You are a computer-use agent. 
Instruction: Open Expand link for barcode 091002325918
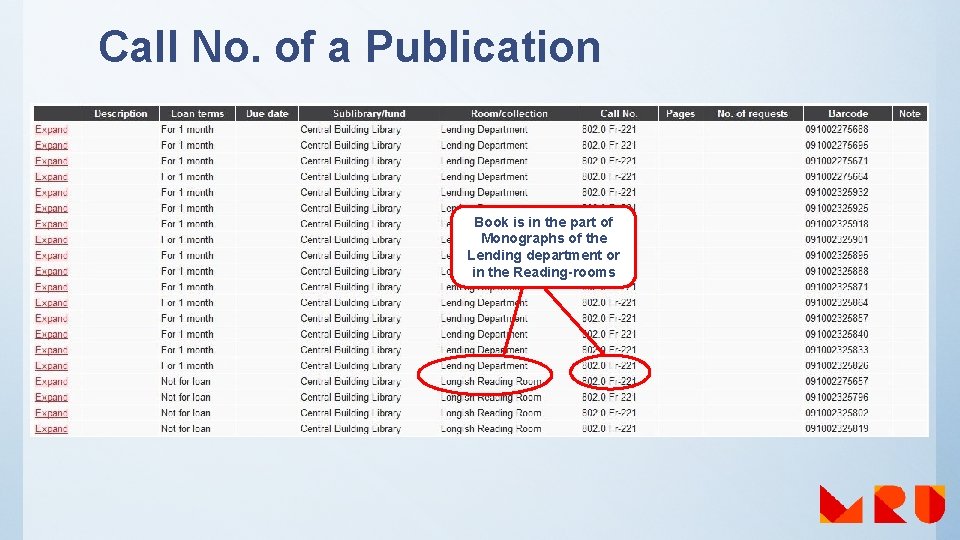coord(51,224)
